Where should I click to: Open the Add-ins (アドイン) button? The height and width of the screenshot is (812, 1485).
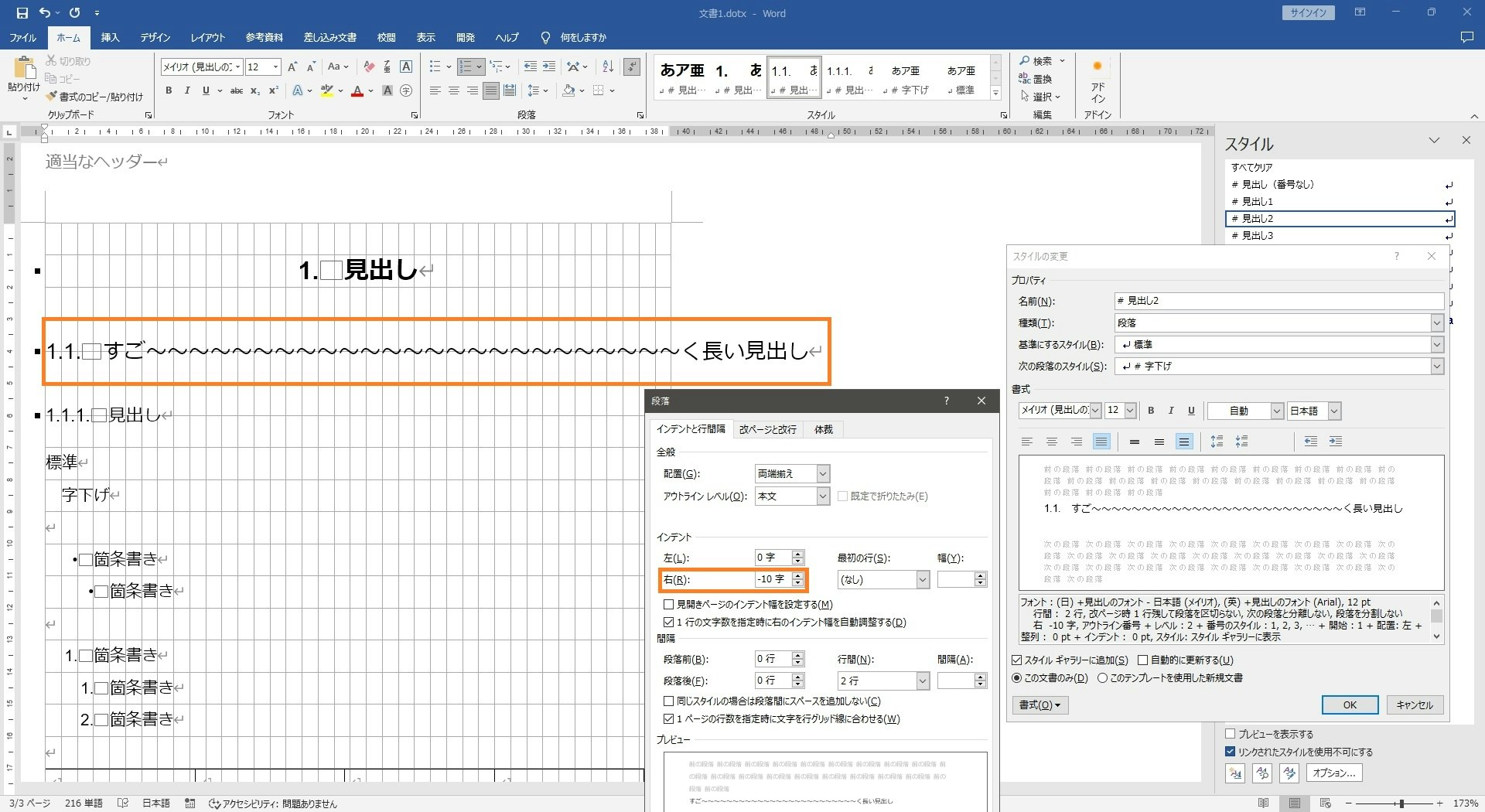click(1098, 81)
